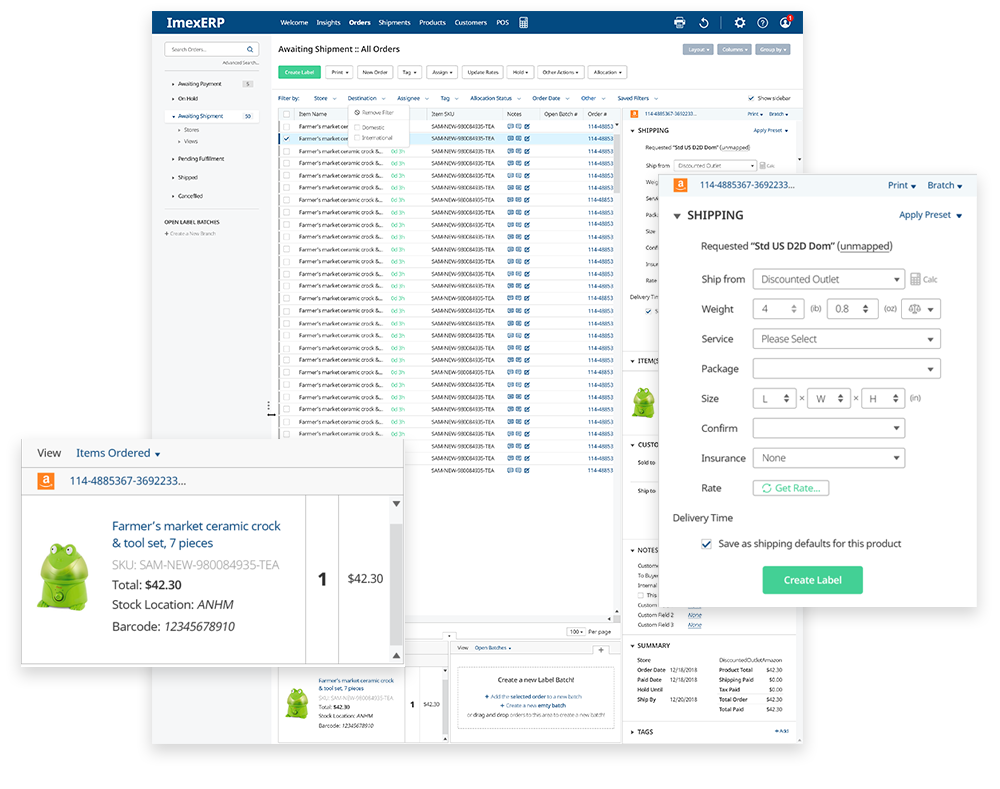Screen dimensions: 1000x789
Task: Click the New Order button
Action: 375,72
